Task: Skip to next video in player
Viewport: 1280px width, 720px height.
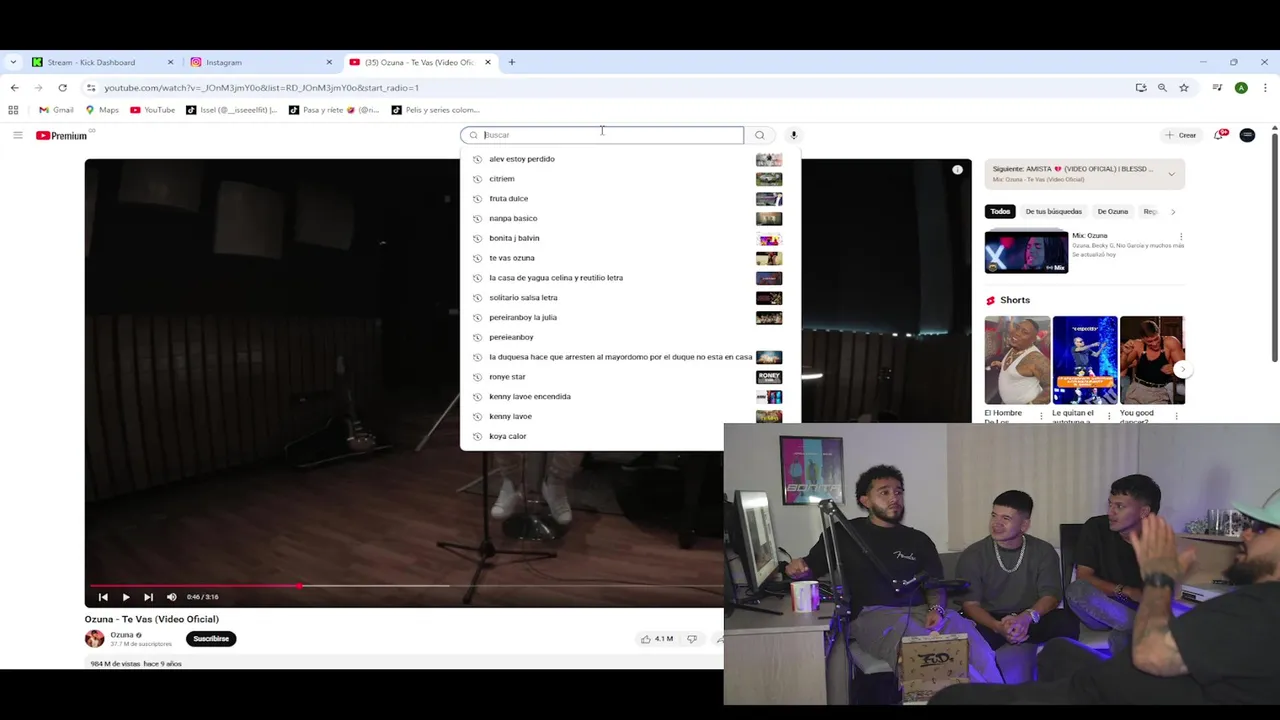Action: [x=148, y=597]
